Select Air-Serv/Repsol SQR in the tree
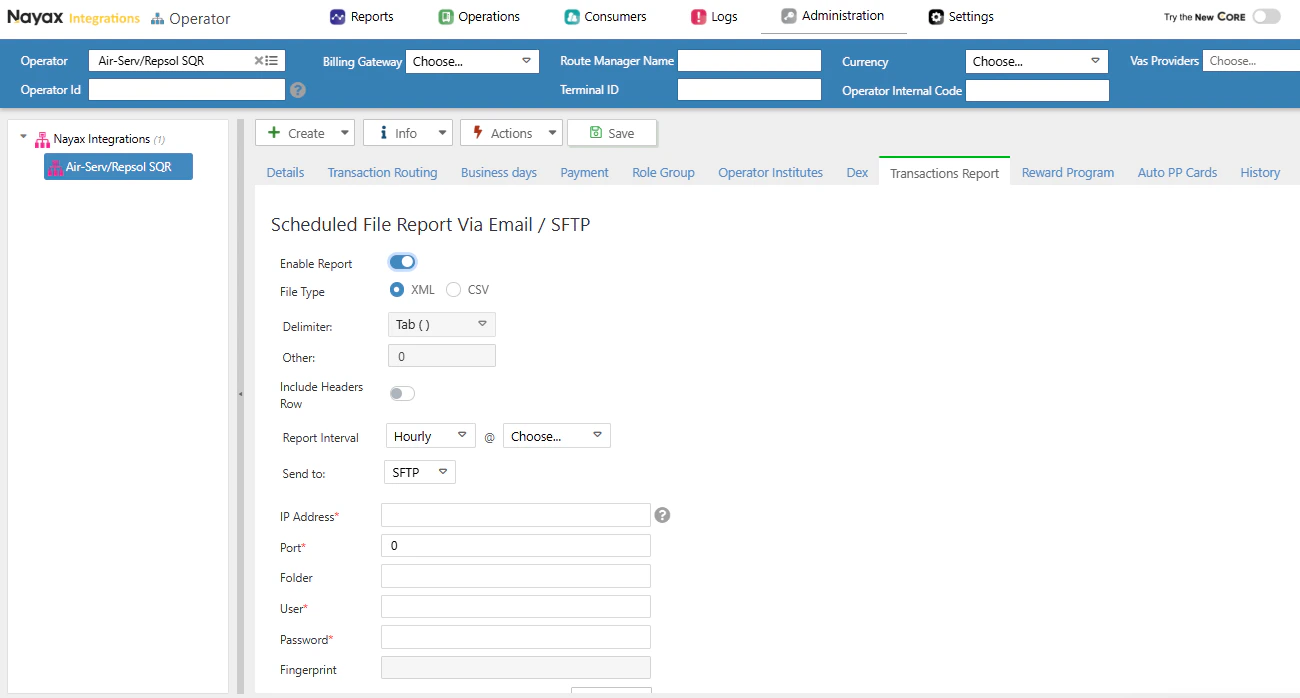Viewport: 1300px width, 698px height. click(118, 167)
